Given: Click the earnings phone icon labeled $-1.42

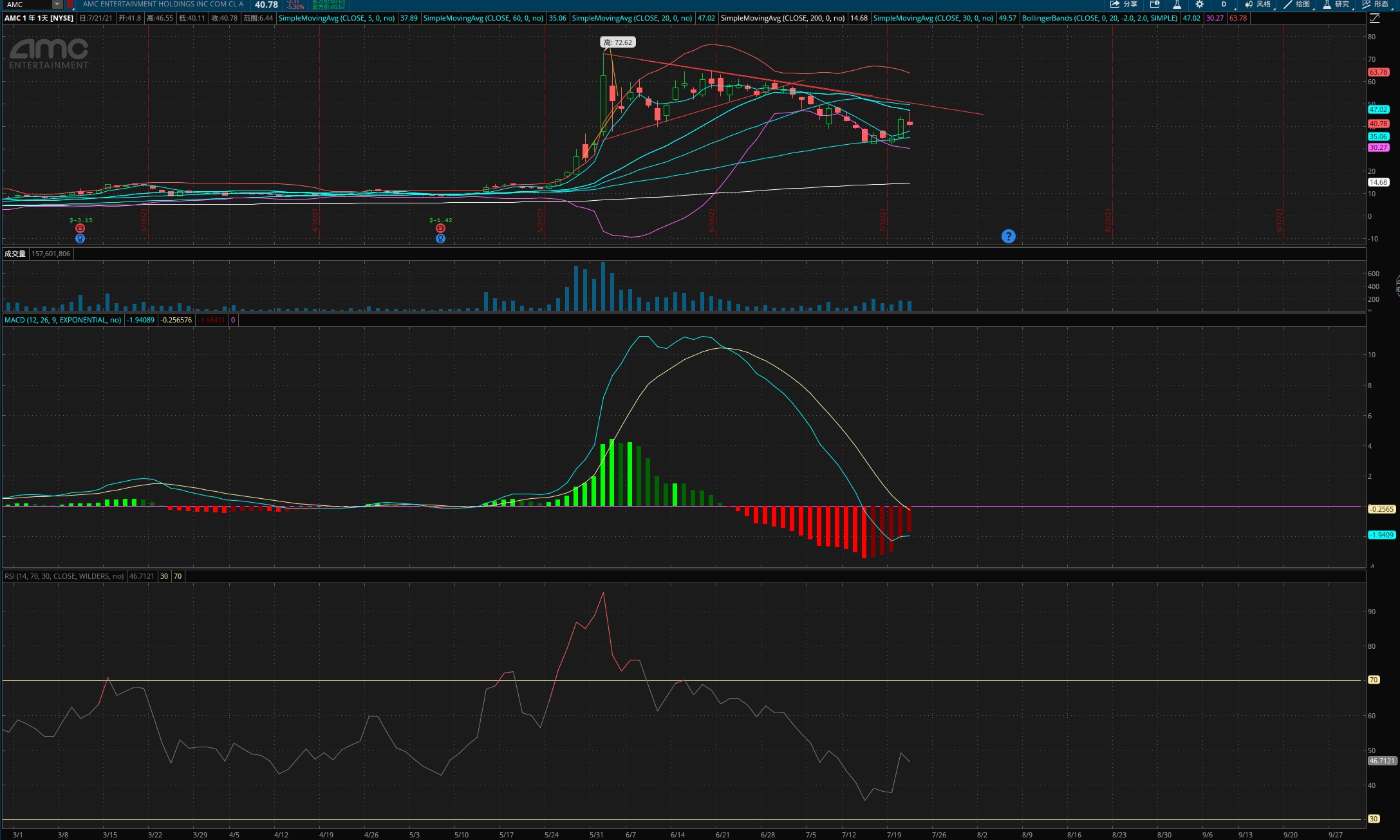Looking at the screenshot, I should [x=440, y=229].
